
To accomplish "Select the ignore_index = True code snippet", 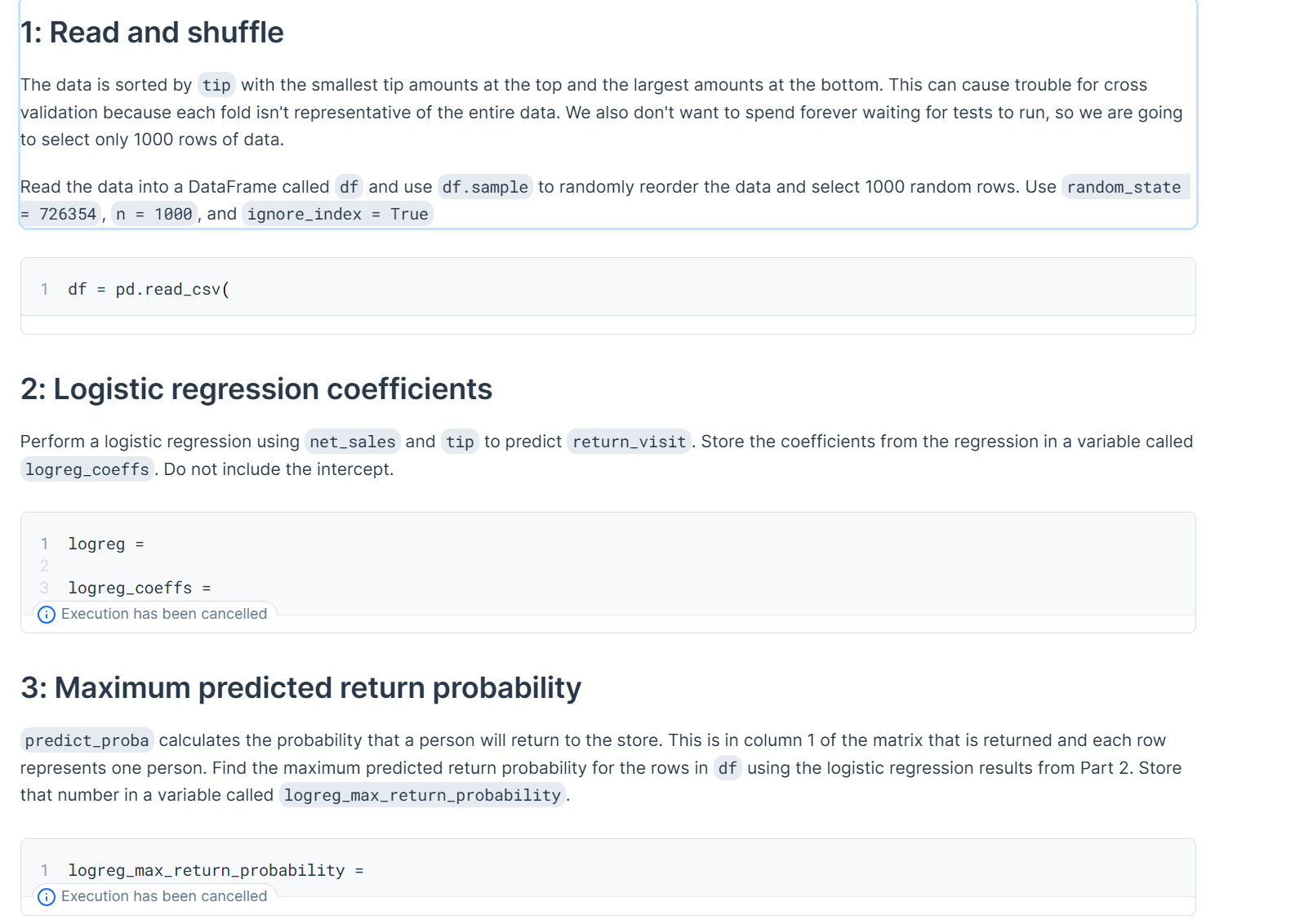I will click(337, 214).
